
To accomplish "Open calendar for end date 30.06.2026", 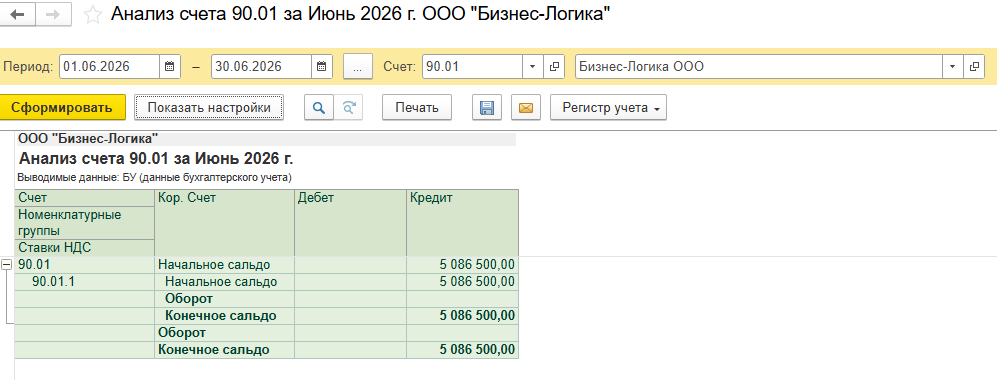I will [321, 66].
